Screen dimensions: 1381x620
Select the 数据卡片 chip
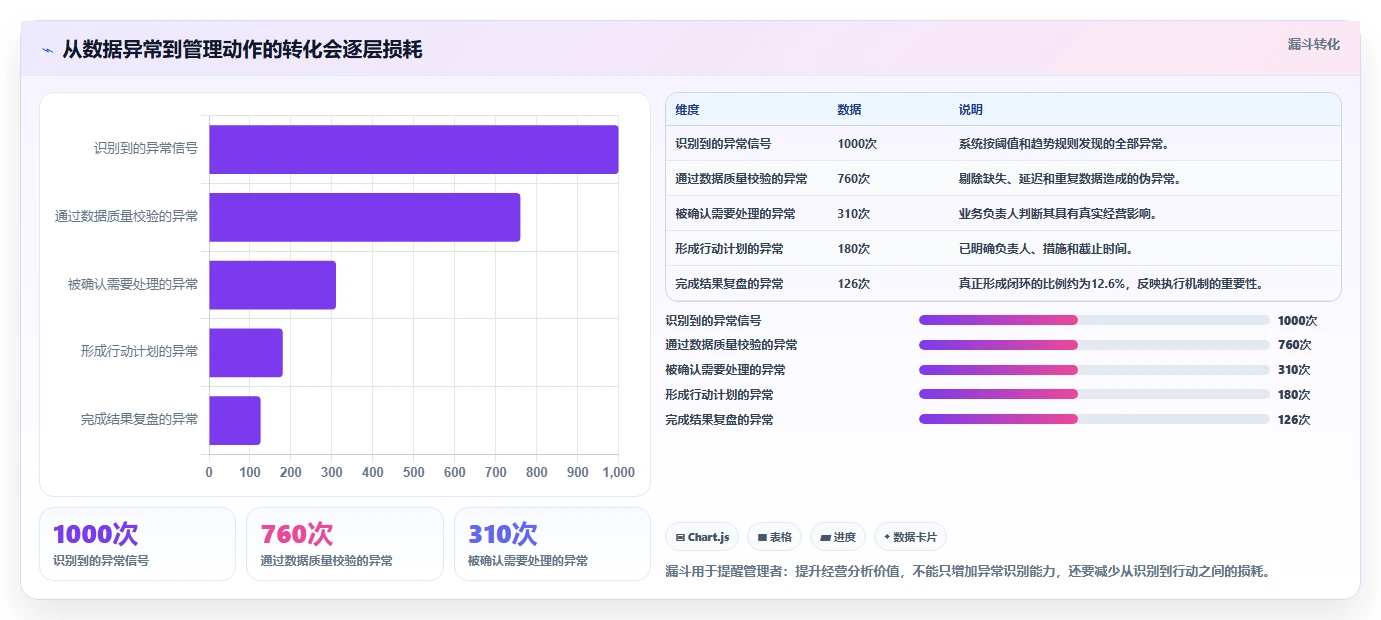(x=910, y=537)
